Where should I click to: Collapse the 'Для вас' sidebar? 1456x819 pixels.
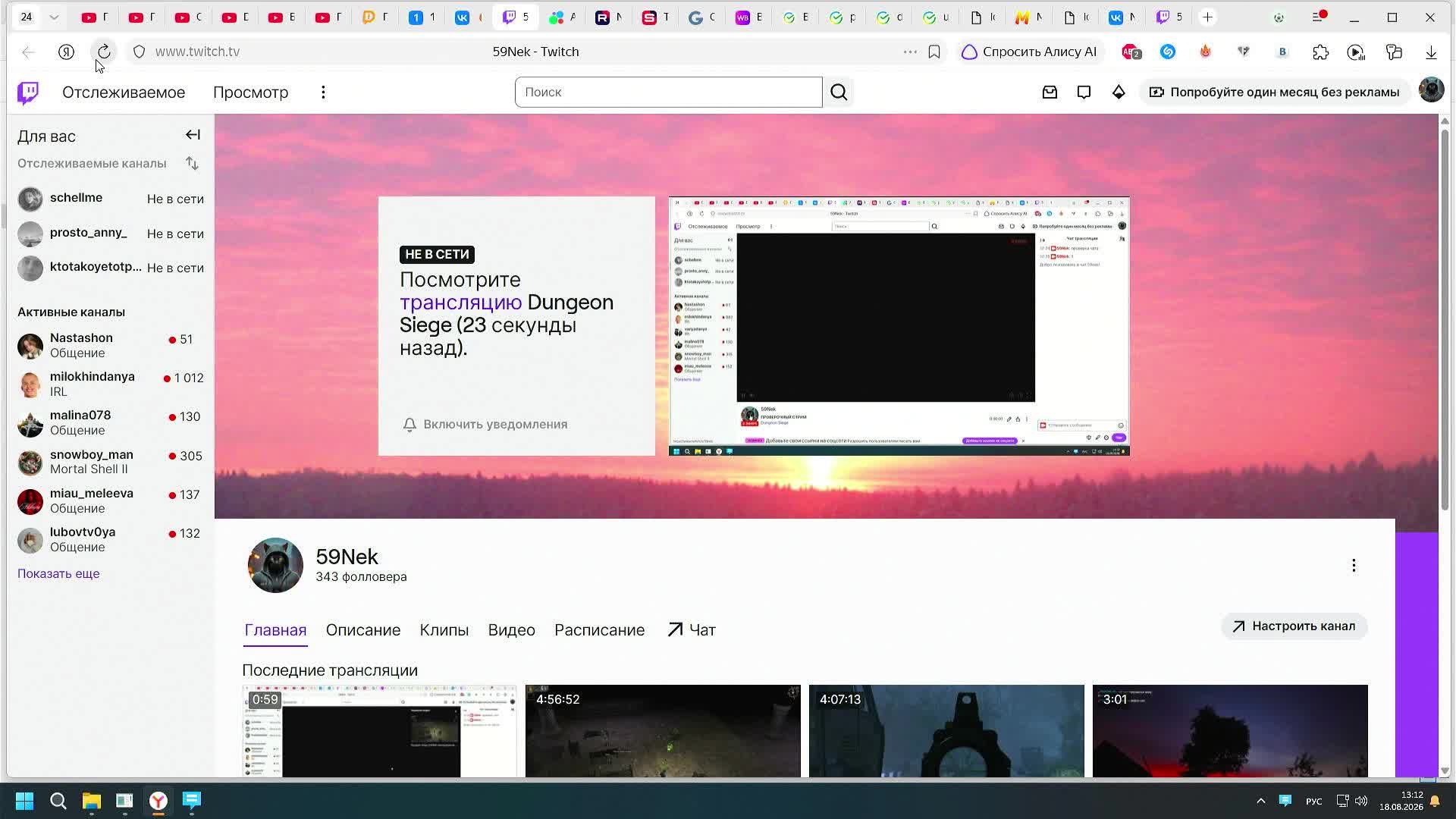click(193, 135)
